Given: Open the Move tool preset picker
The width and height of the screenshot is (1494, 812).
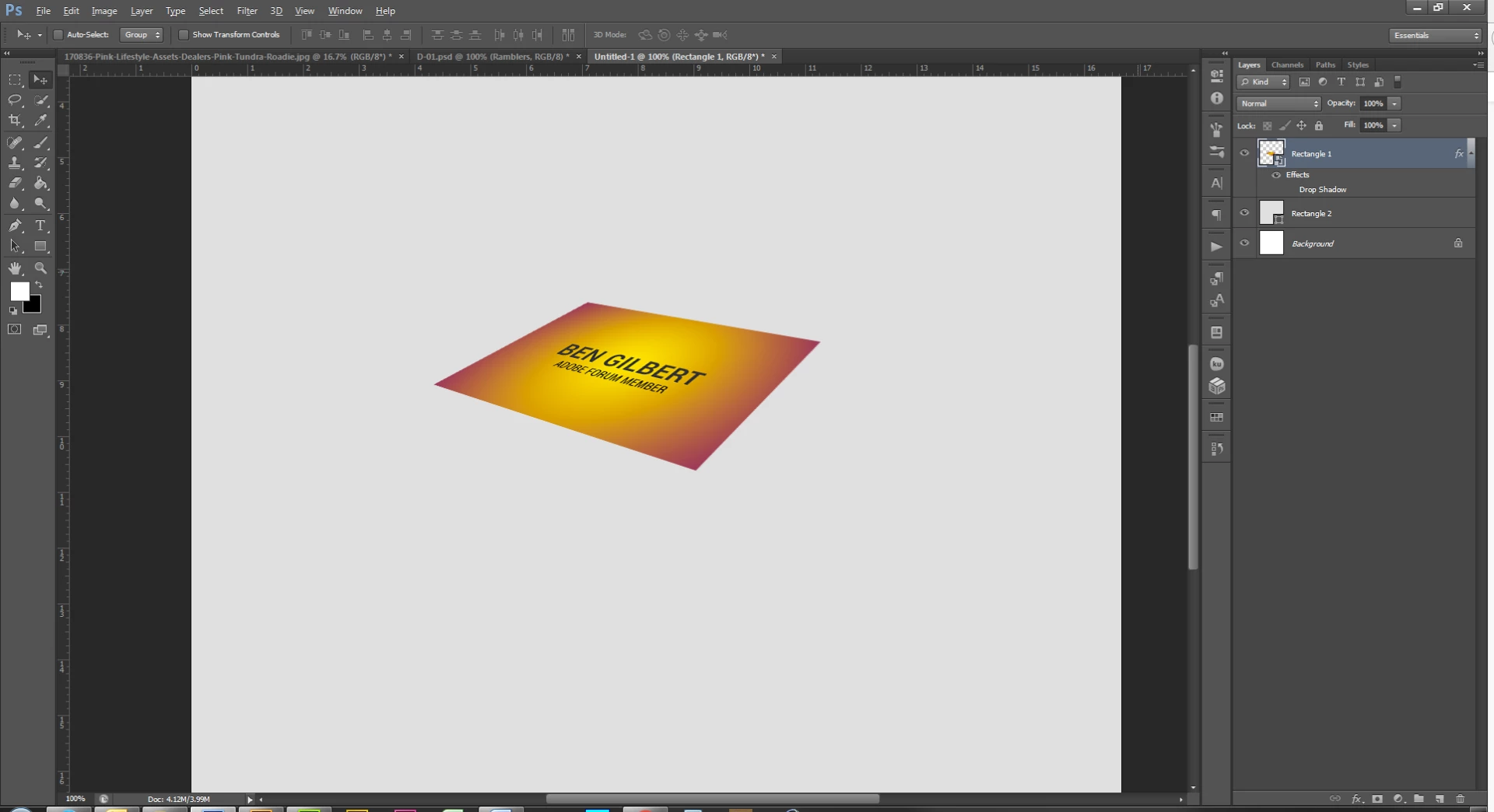Looking at the screenshot, I should point(40,35).
